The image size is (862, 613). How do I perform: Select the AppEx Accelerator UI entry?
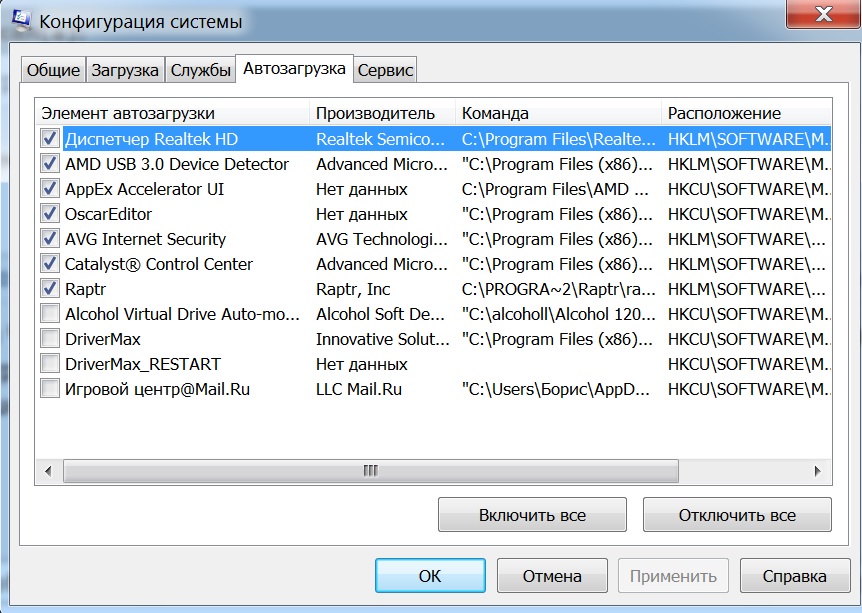[x=144, y=189]
